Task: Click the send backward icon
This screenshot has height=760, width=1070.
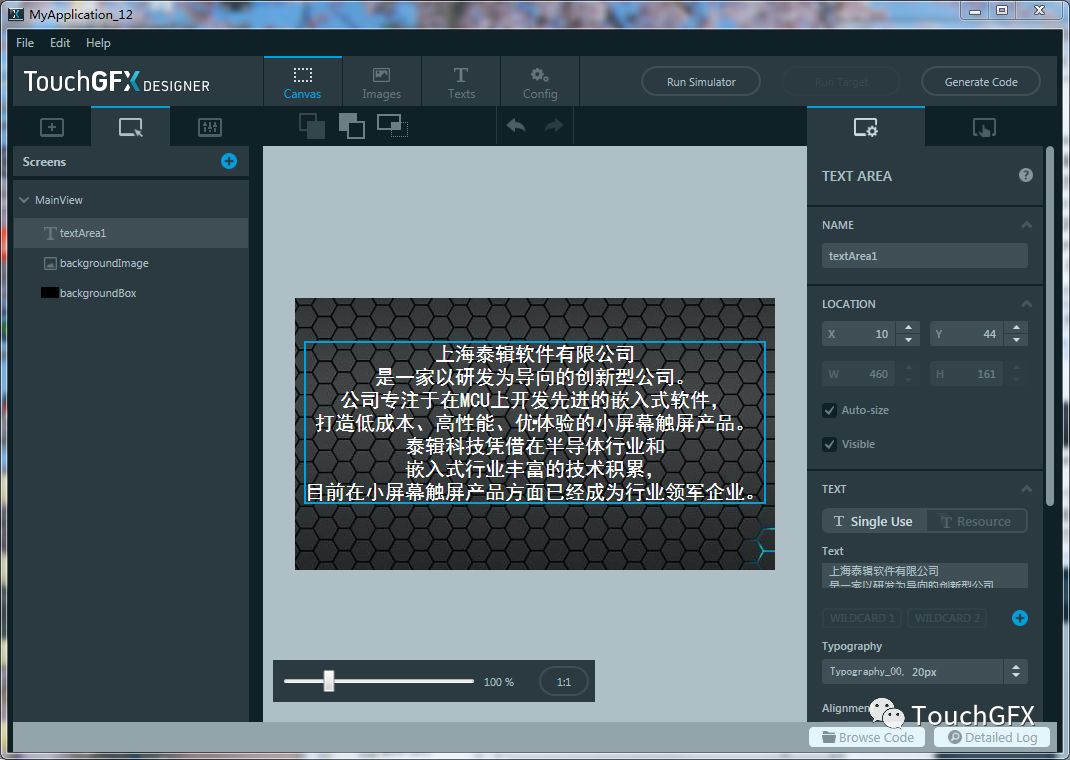Action: coord(312,126)
